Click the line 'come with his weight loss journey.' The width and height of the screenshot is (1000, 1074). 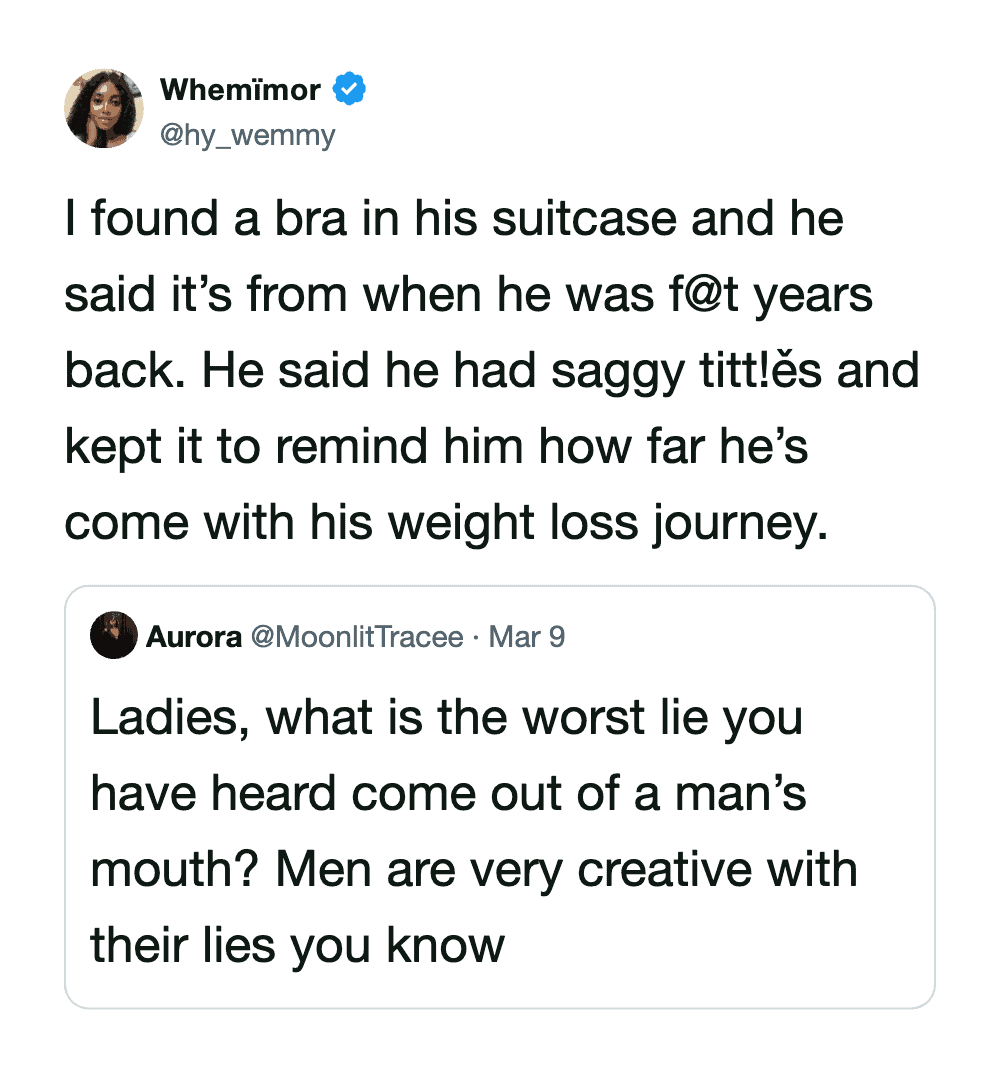(447, 523)
